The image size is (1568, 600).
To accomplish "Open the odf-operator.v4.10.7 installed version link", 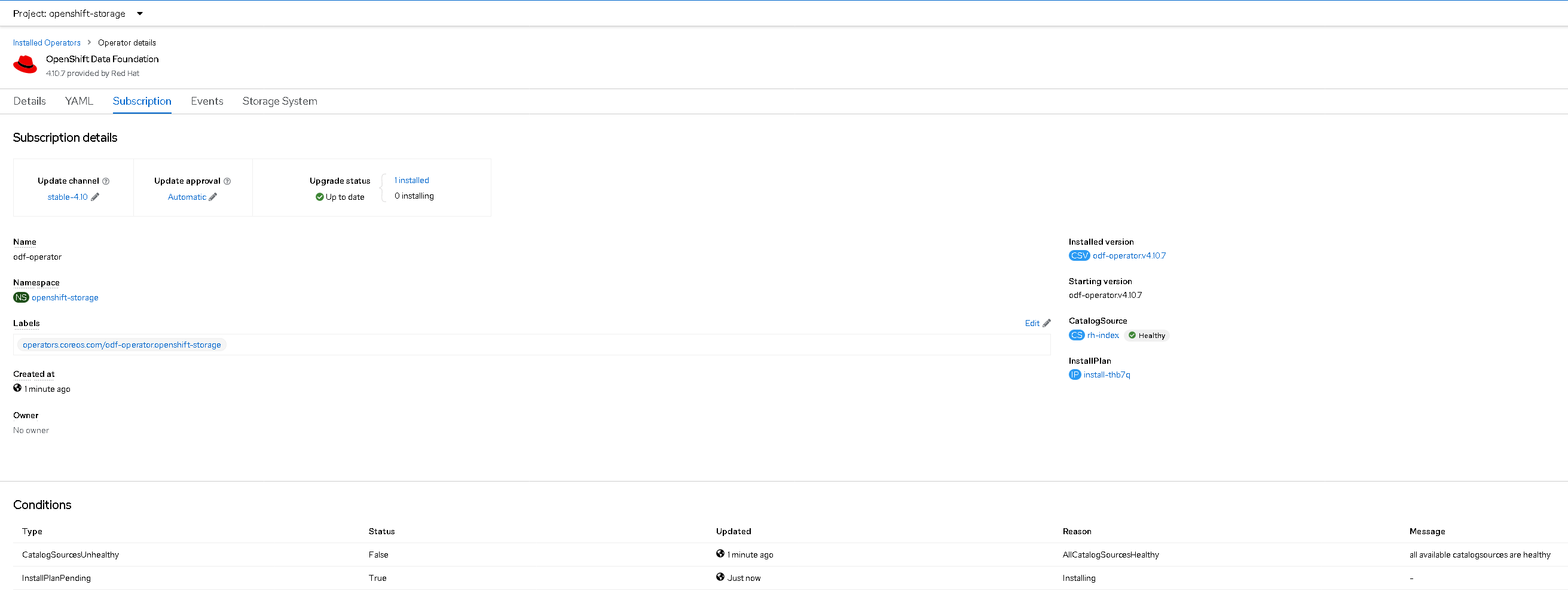I will coord(1129,255).
